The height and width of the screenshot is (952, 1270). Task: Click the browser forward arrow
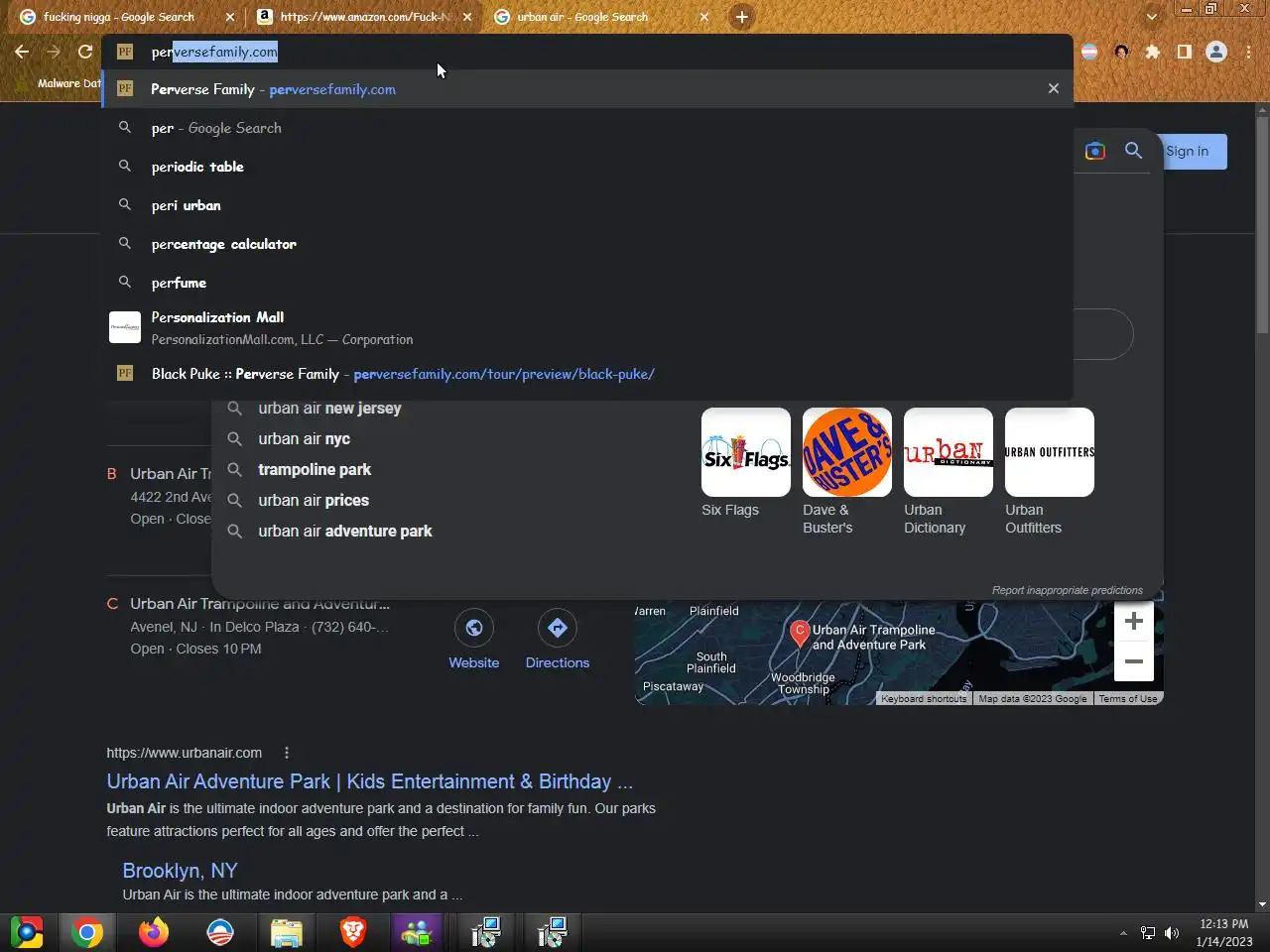tap(54, 52)
